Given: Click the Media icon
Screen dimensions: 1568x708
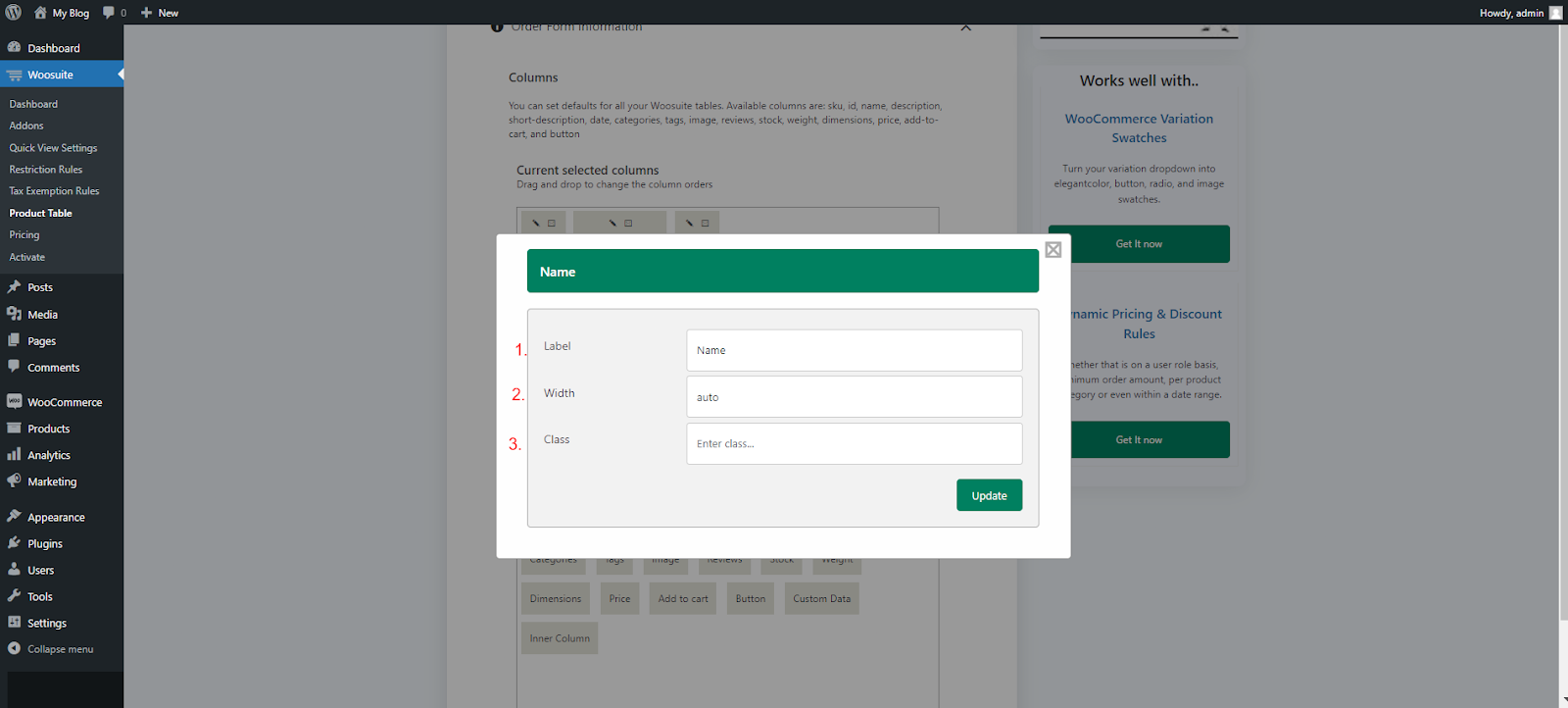Looking at the screenshot, I should pos(14,314).
